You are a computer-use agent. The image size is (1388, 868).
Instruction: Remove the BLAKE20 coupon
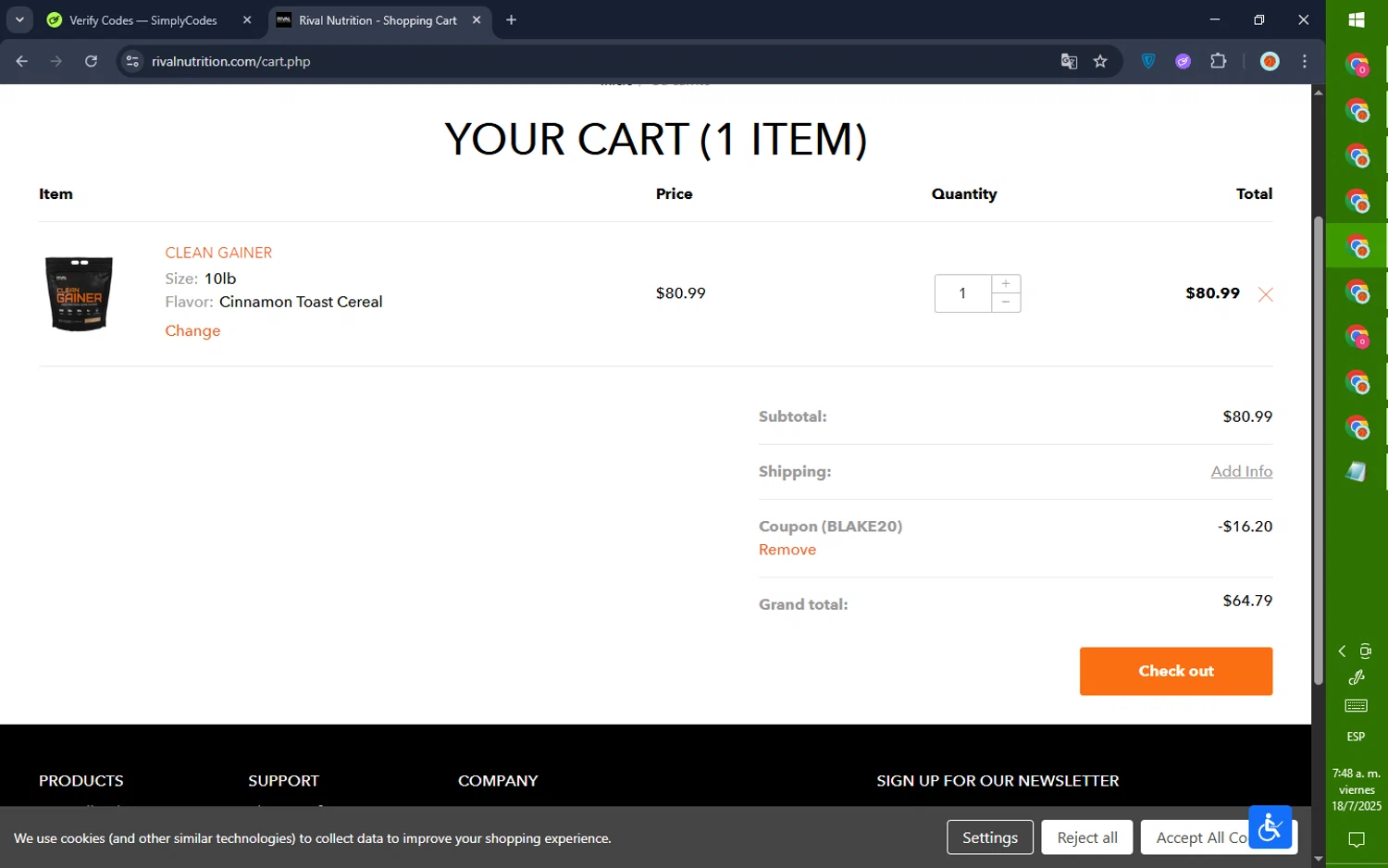pyautogui.click(x=787, y=550)
